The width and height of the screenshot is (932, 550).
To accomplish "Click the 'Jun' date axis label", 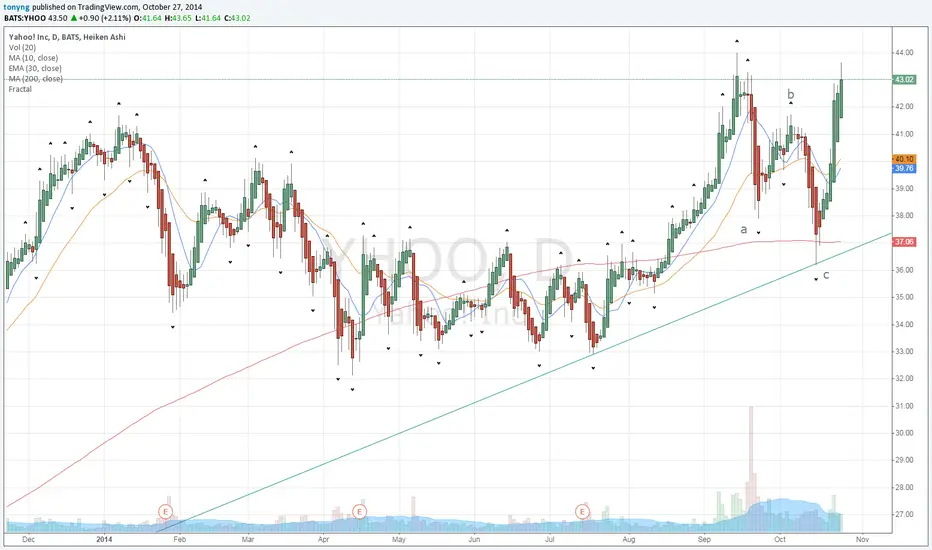I will (474, 540).
